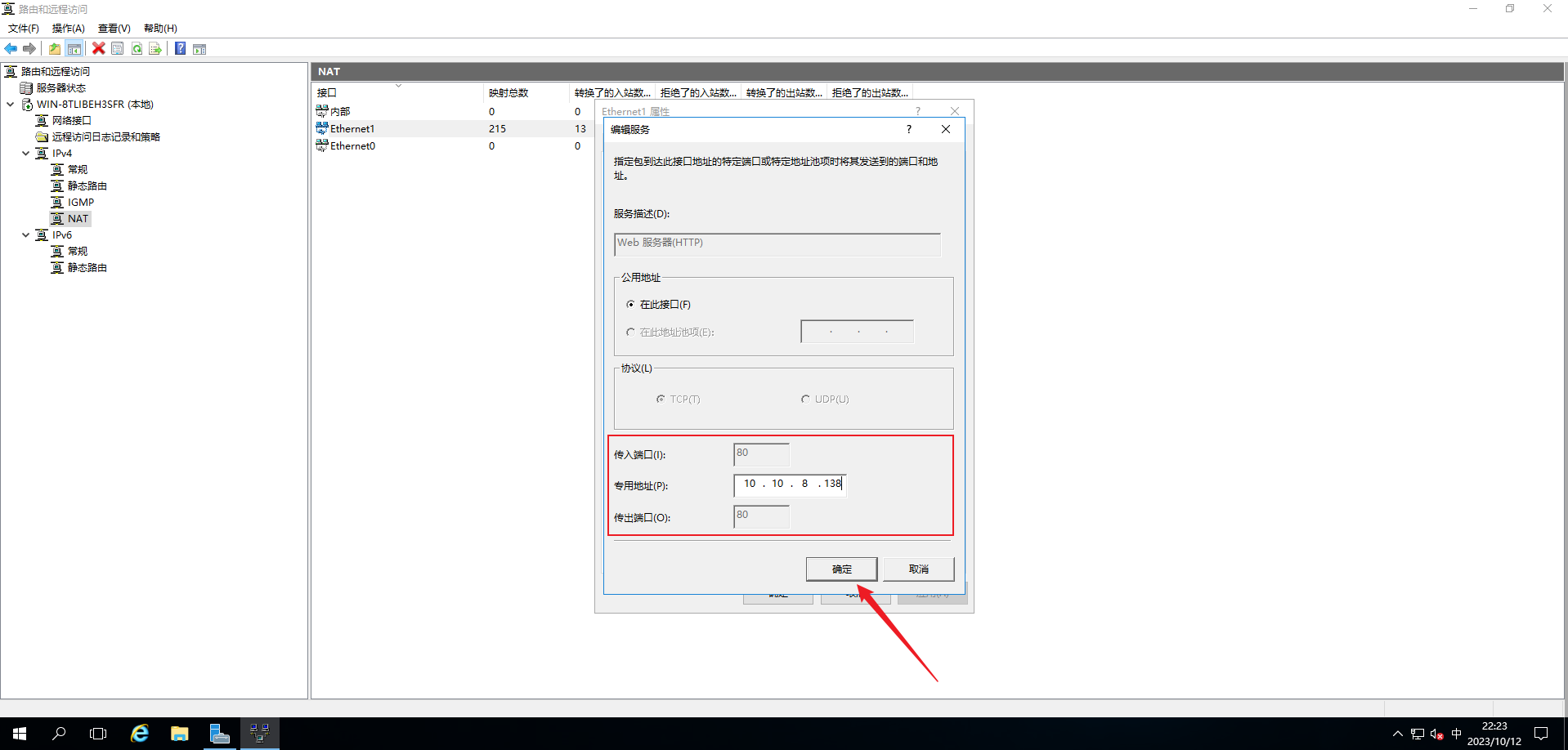Click 取消 in 编辑服务 dialog
The height and width of the screenshot is (750, 1568).
(919, 569)
